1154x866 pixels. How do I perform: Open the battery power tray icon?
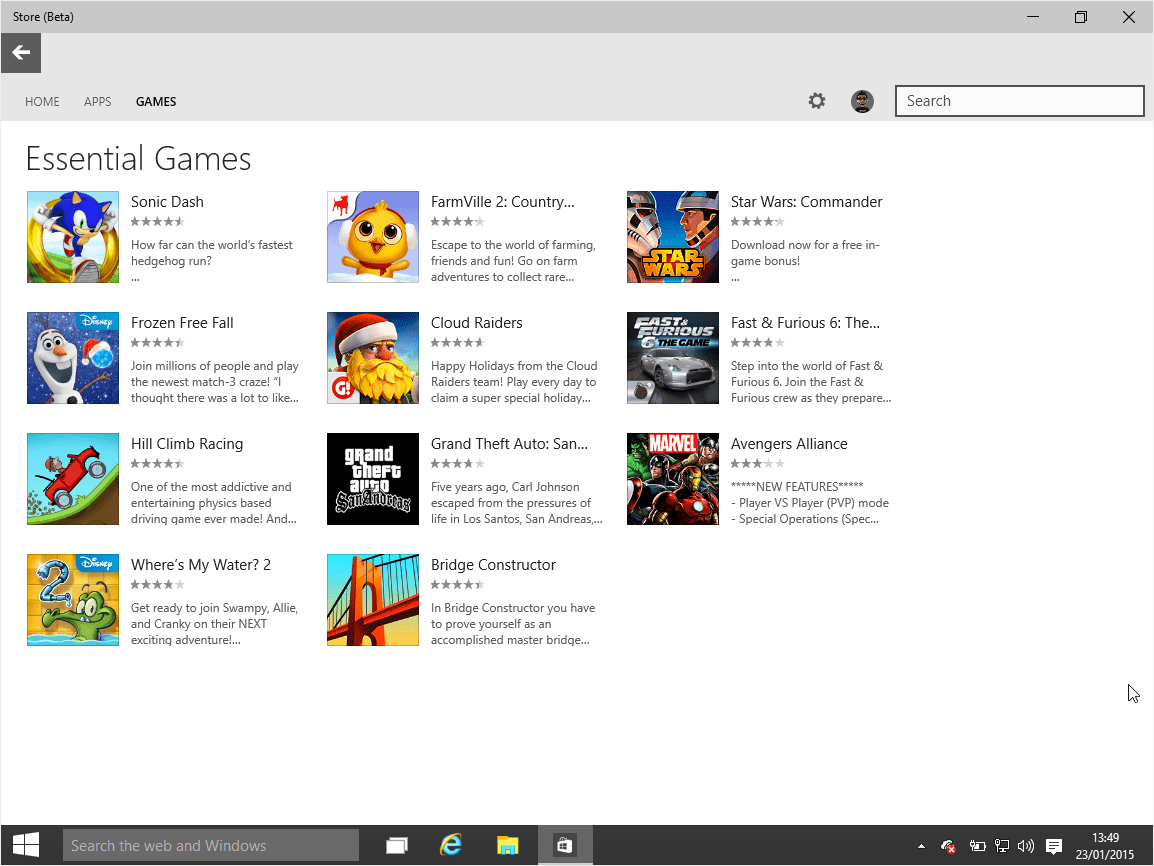coord(977,846)
